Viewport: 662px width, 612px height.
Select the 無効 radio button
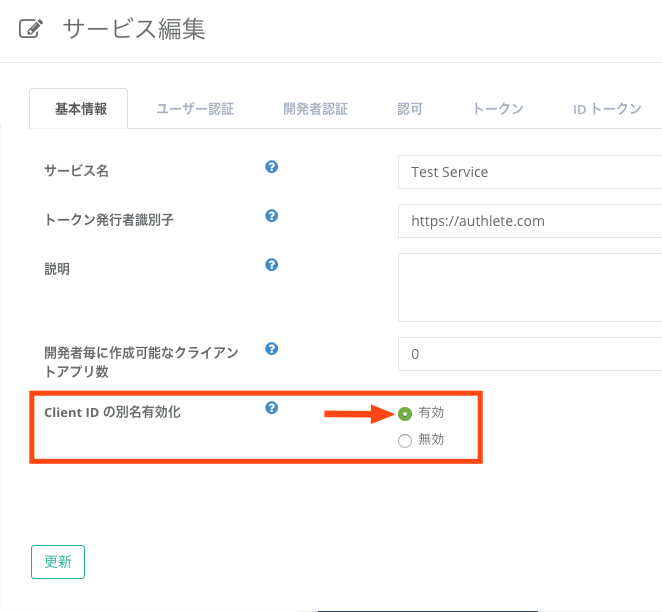pyautogui.click(x=405, y=441)
